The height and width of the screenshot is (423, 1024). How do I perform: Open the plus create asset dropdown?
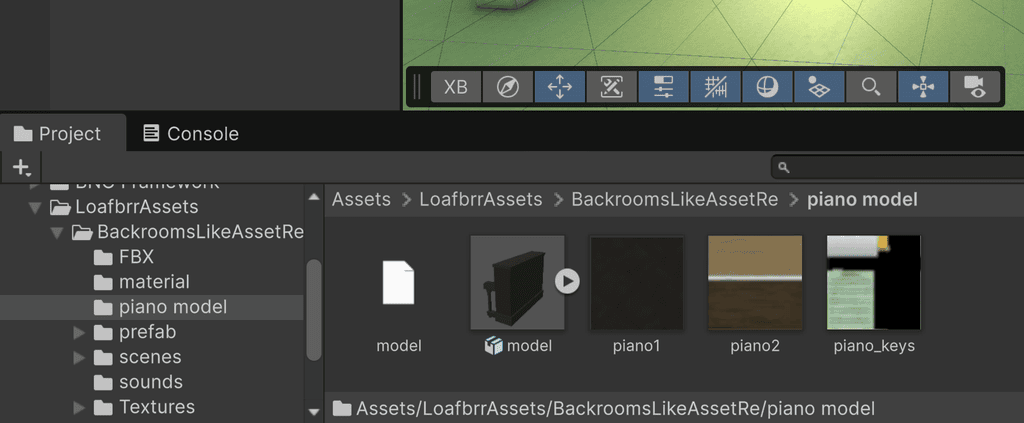(21, 168)
